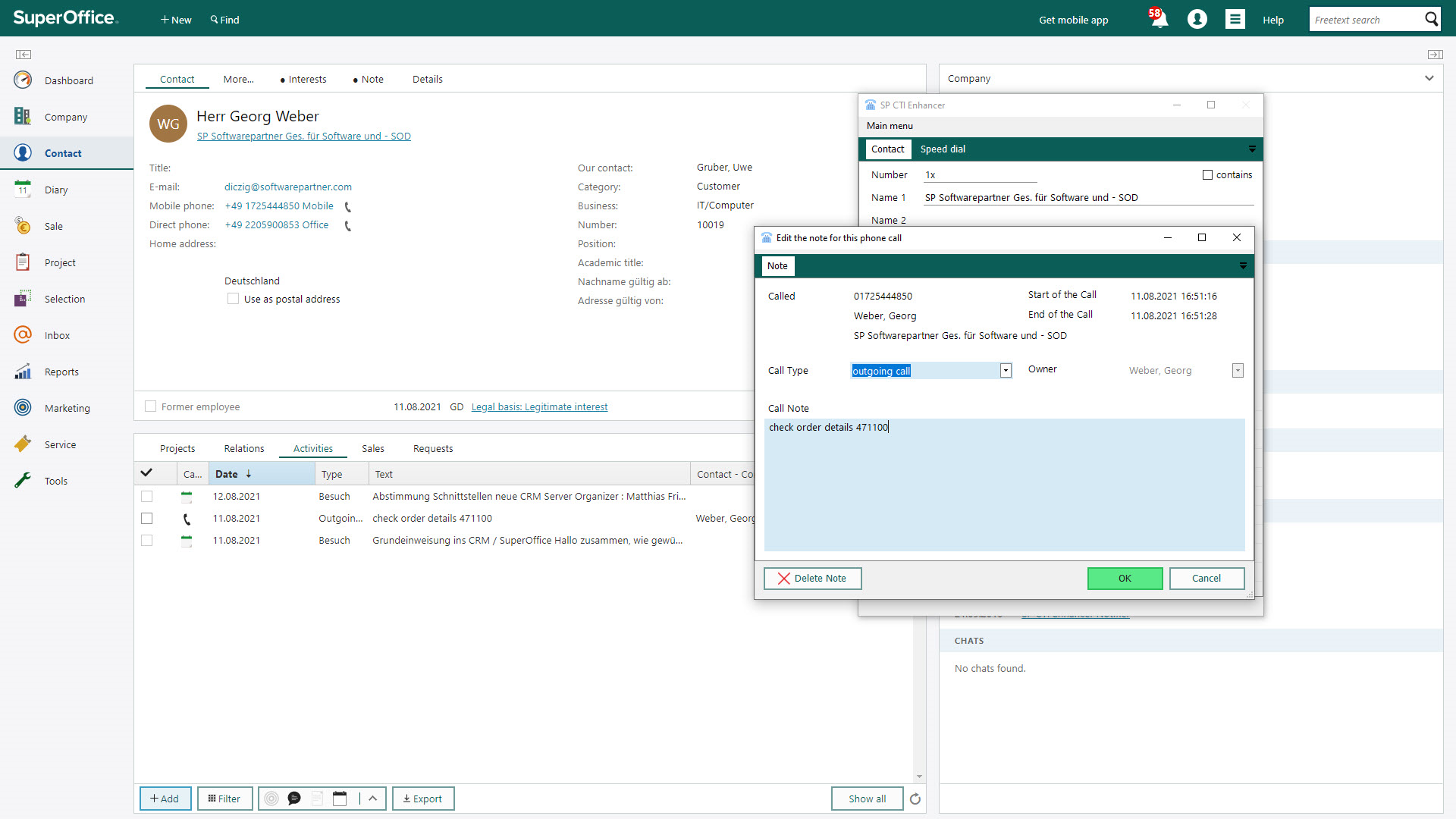This screenshot has height=819, width=1456.
Task: Expand the Owner dropdown
Action: [x=1238, y=371]
